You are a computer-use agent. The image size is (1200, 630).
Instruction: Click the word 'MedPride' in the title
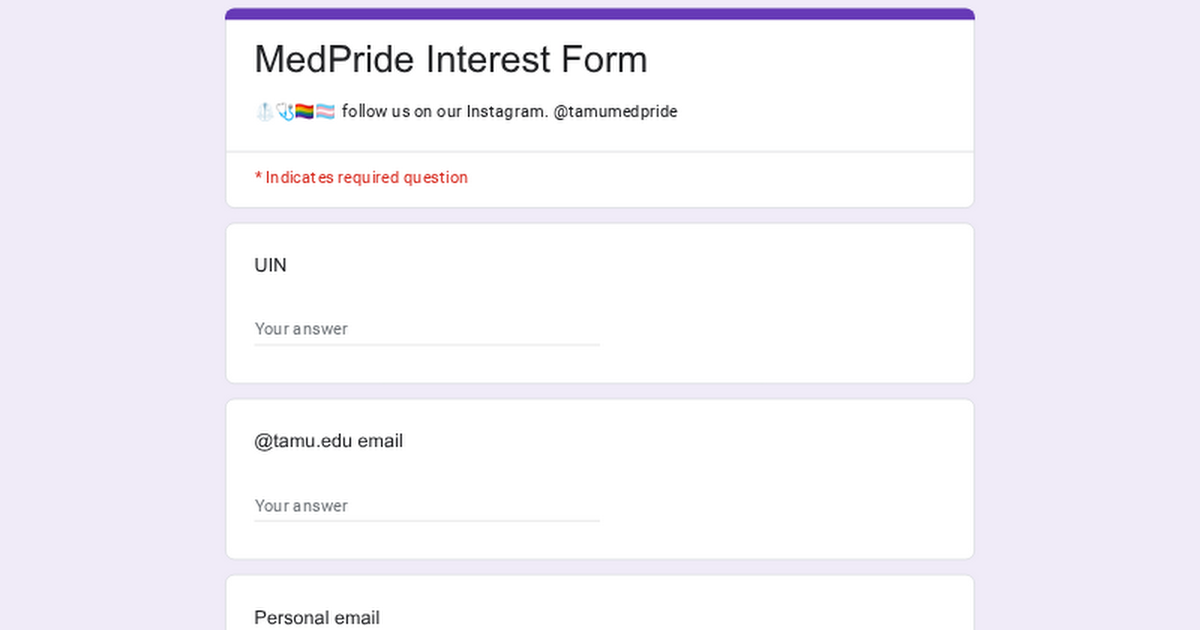tap(335, 59)
